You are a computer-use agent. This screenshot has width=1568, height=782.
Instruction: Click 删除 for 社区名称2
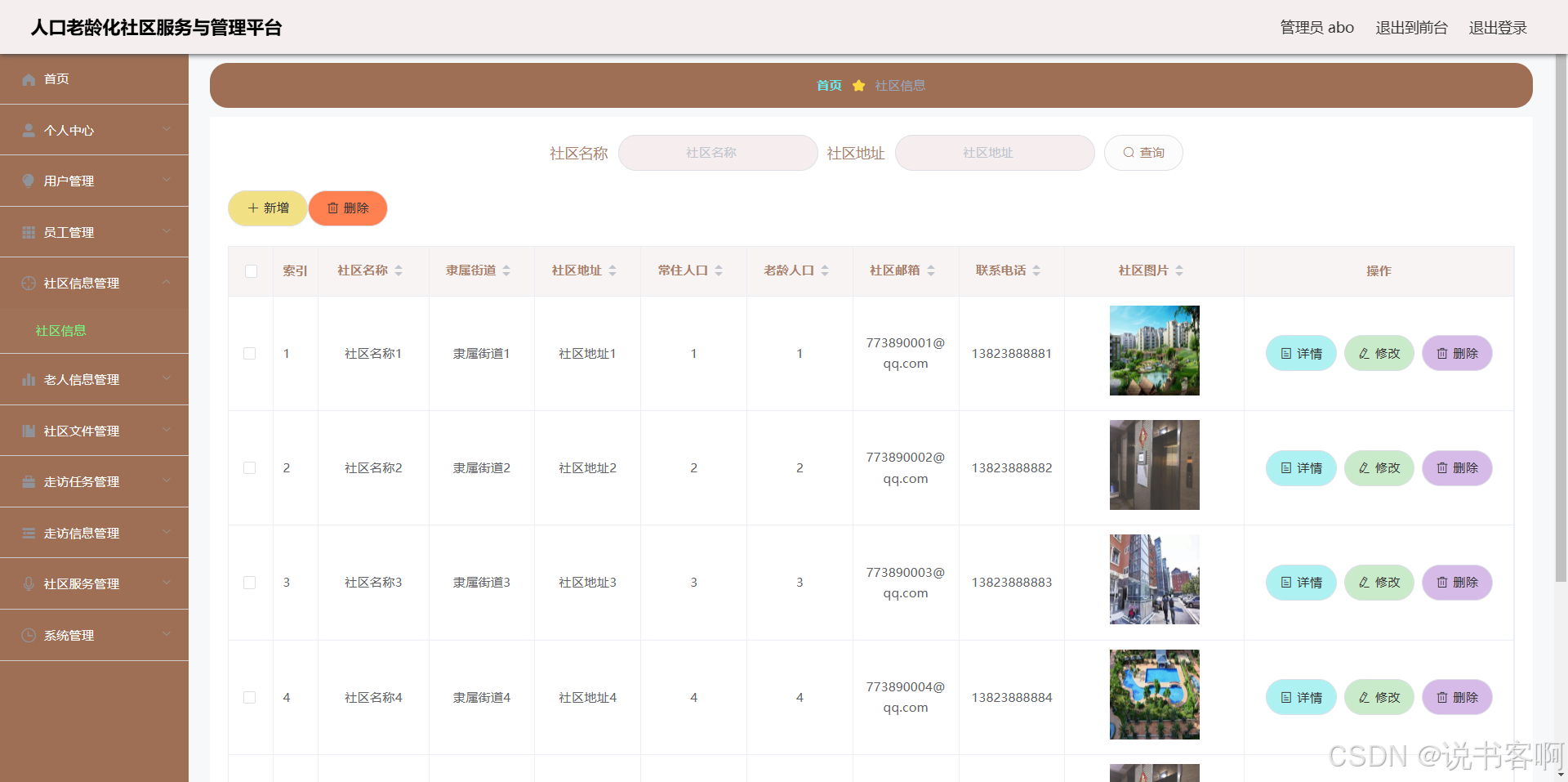(1457, 467)
